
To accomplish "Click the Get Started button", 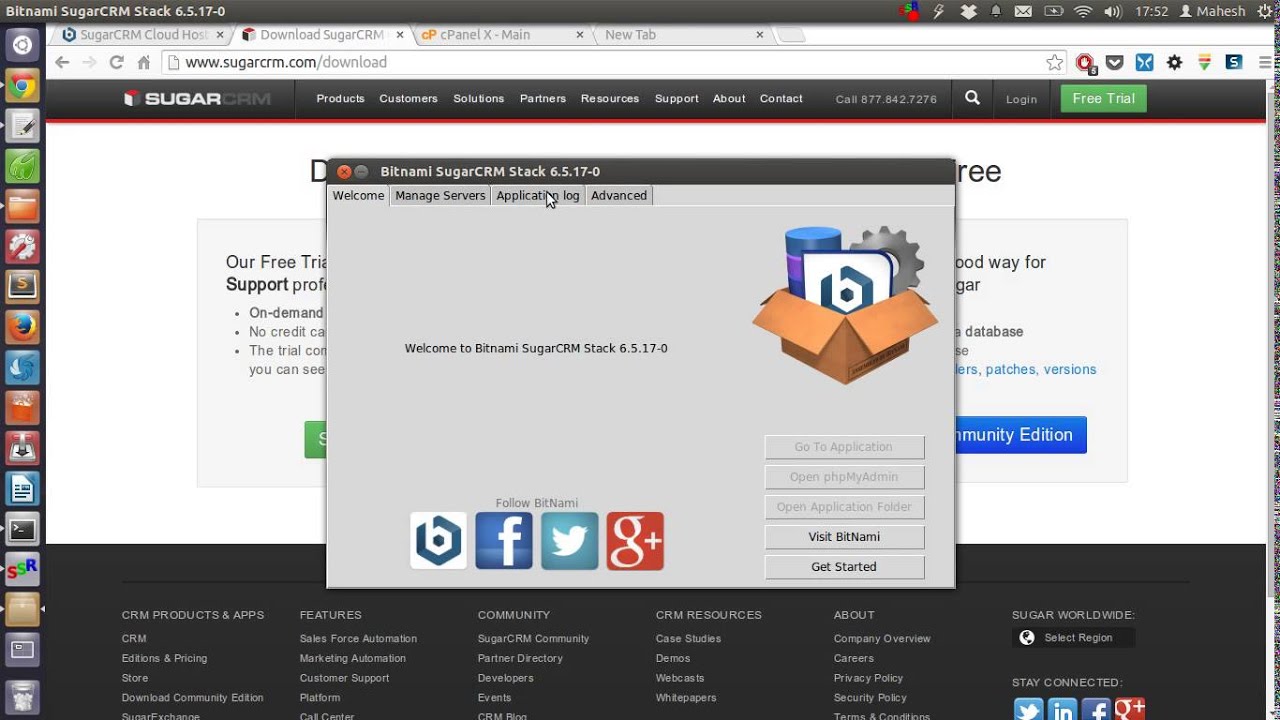I will point(844,567).
